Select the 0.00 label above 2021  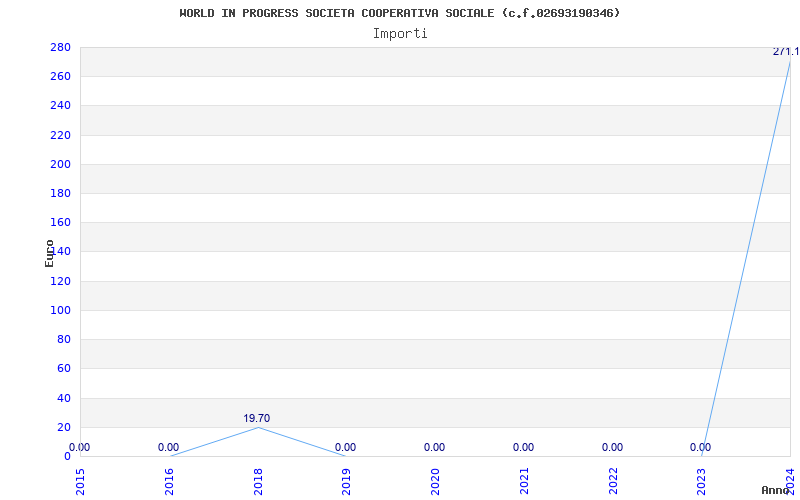click(523, 447)
